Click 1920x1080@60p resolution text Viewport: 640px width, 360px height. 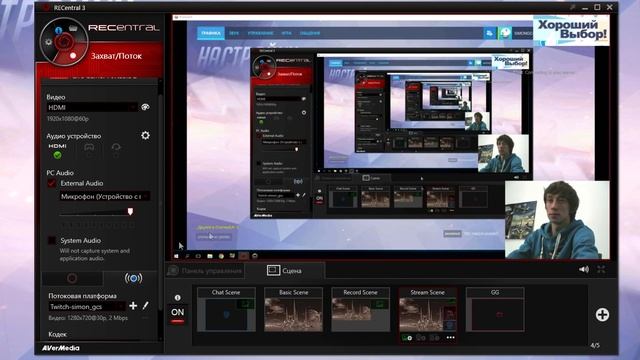67,119
